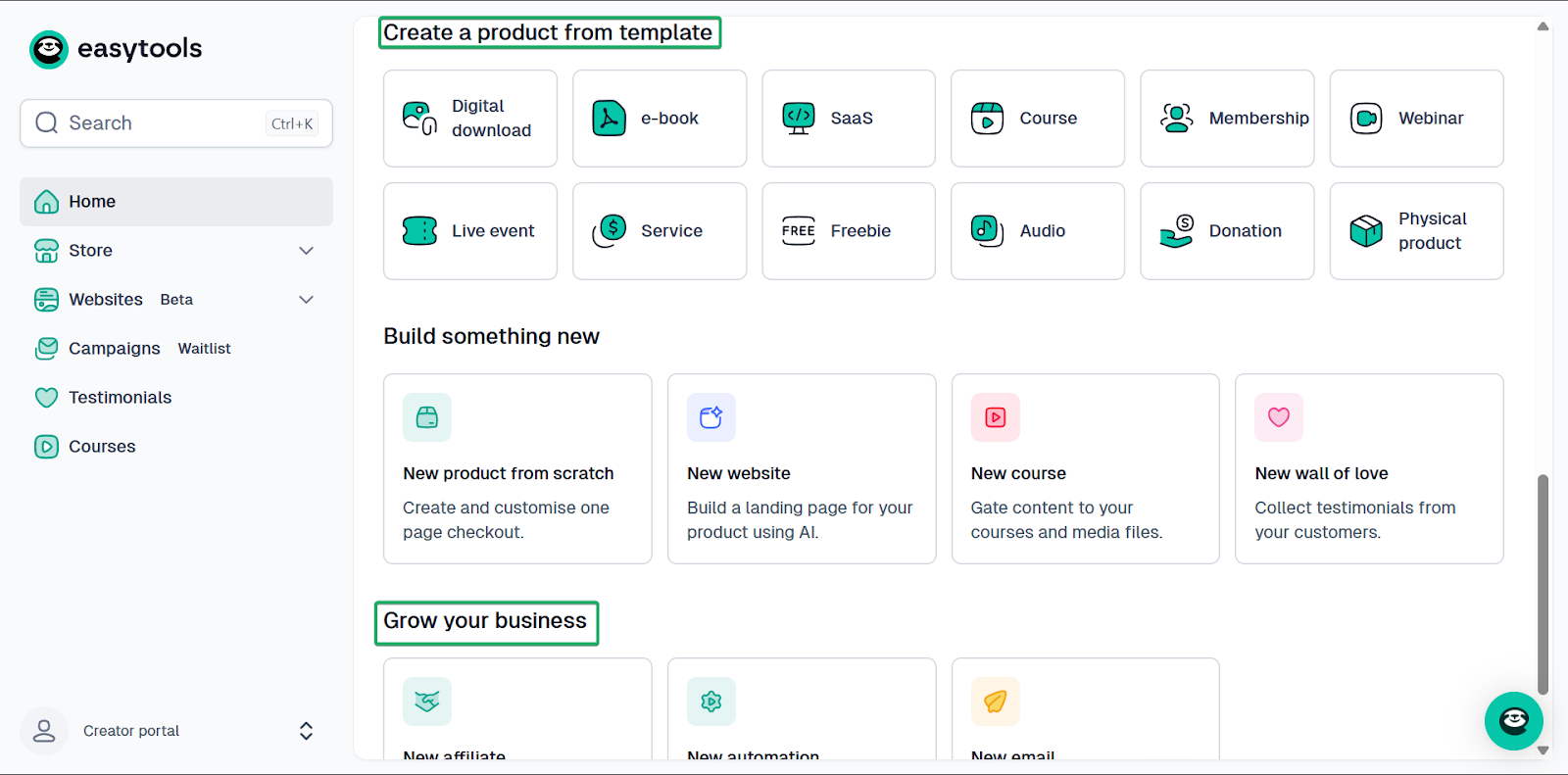This screenshot has width=1568, height=775.
Task: Click the Webinar camera icon
Action: [1366, 119]
